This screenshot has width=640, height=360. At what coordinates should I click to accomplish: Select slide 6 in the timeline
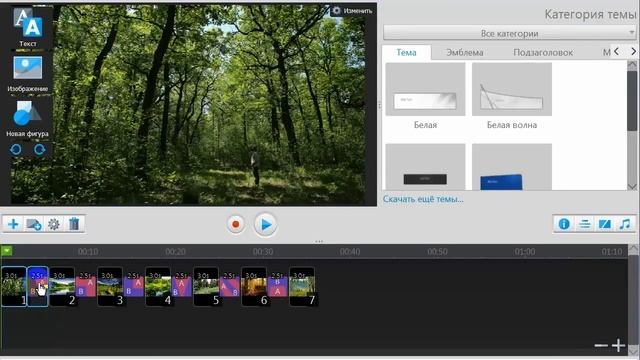tap(254, 287)
